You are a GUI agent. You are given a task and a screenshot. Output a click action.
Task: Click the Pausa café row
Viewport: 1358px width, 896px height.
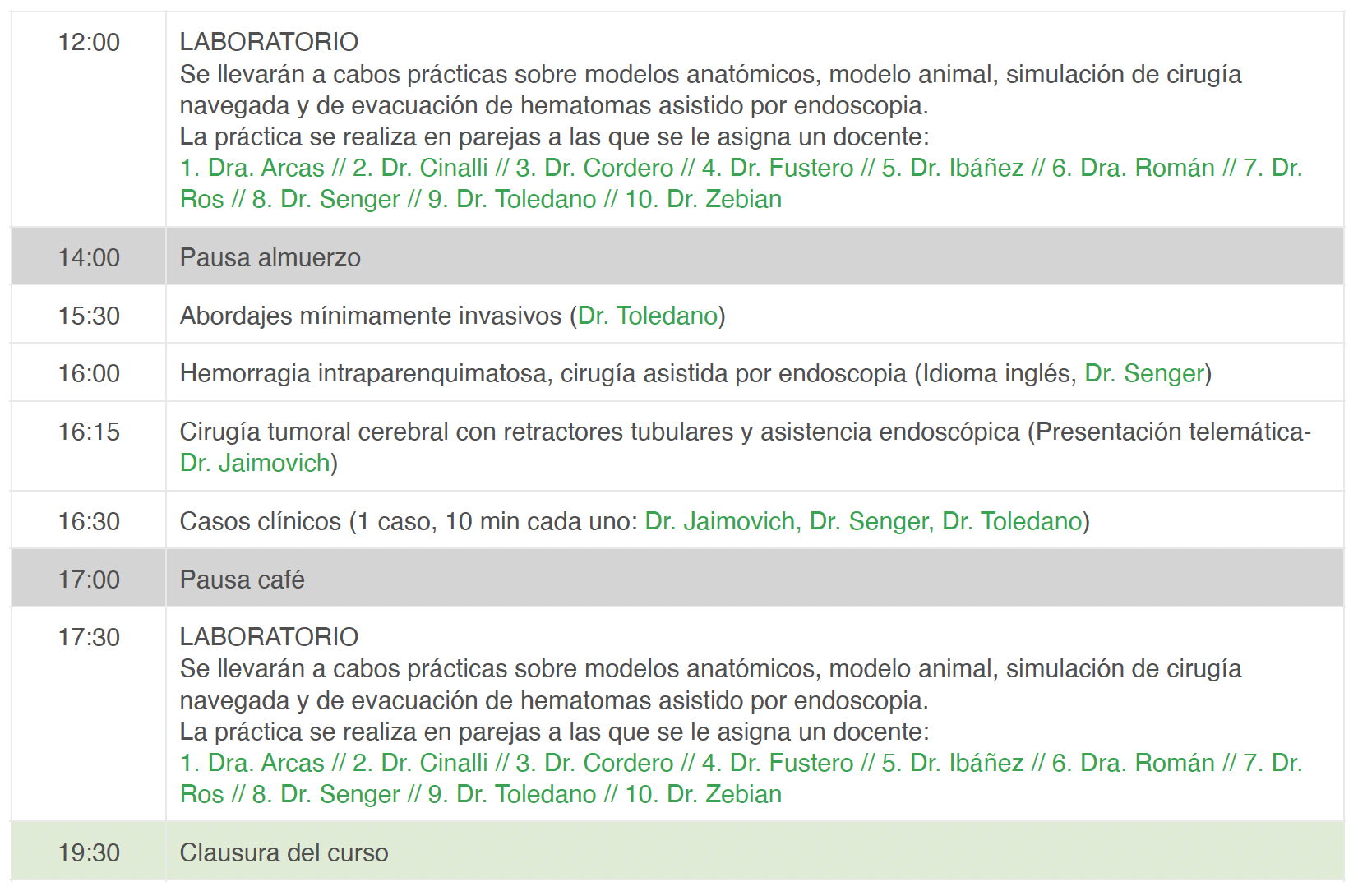coord(677,579)
